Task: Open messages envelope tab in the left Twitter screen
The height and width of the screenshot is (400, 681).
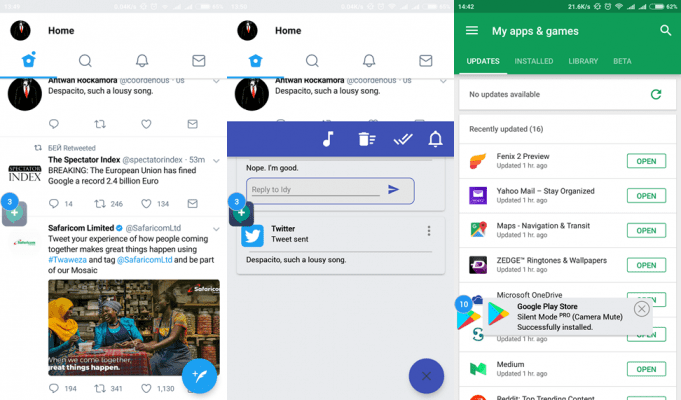Action: [198, 60]
